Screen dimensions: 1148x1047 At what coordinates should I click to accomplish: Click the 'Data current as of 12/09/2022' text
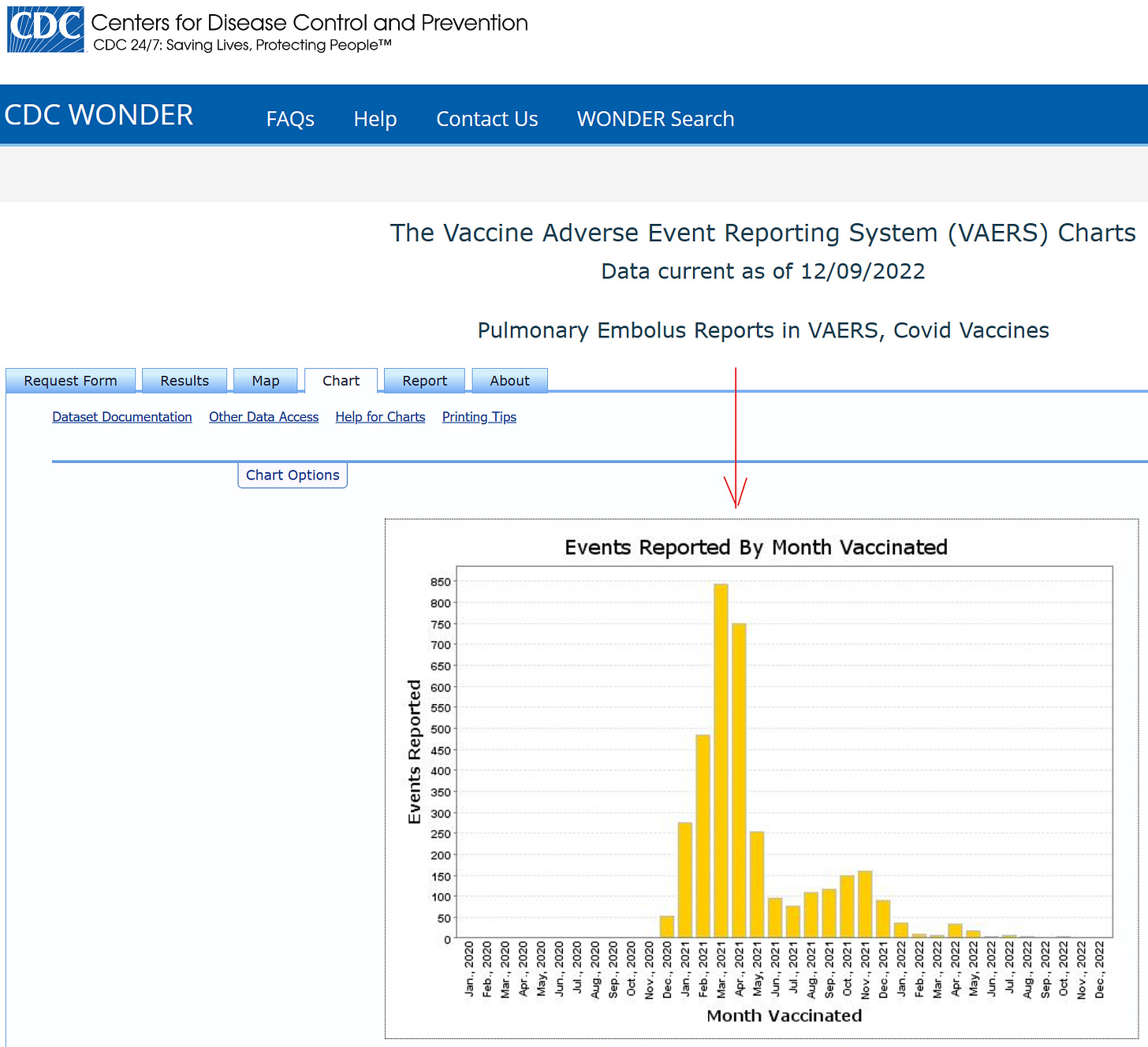click(762, 271)
